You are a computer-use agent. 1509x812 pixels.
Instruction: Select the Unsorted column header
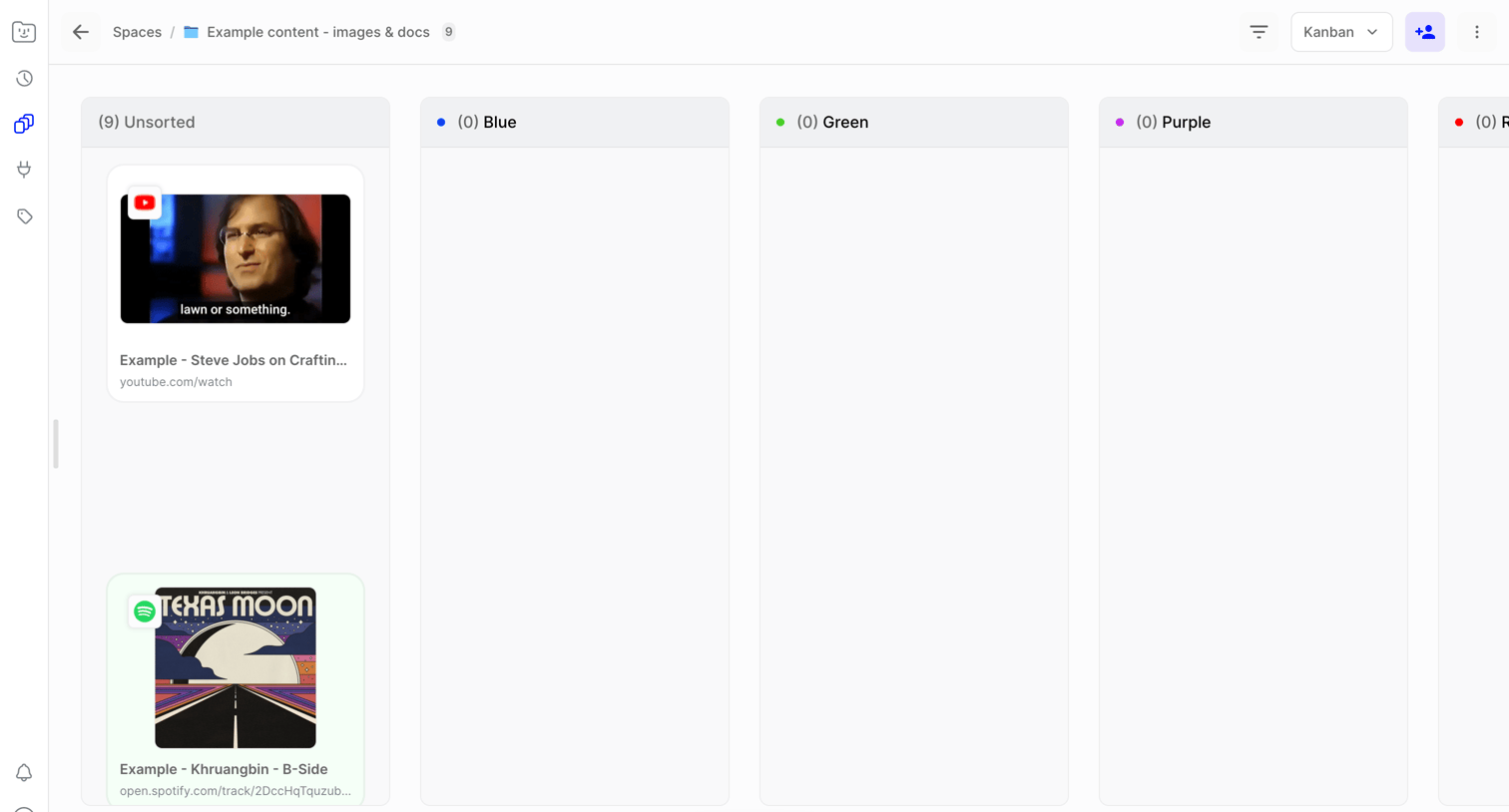236,122
